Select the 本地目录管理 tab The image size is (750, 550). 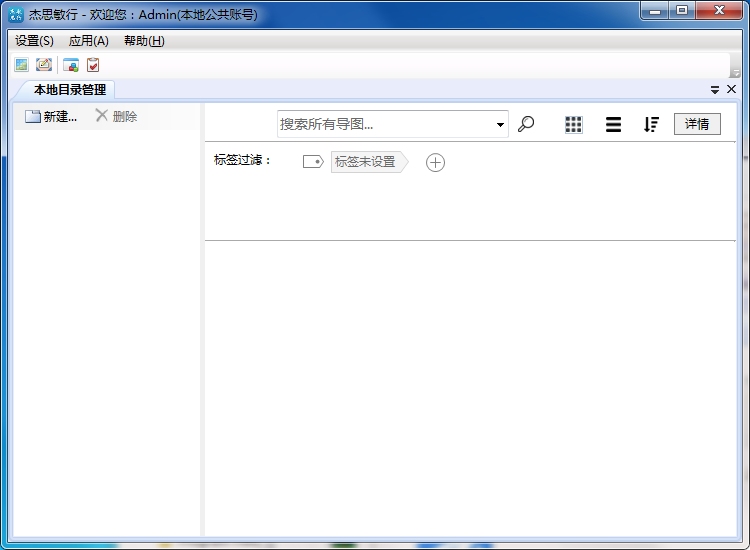coord(69,90)
